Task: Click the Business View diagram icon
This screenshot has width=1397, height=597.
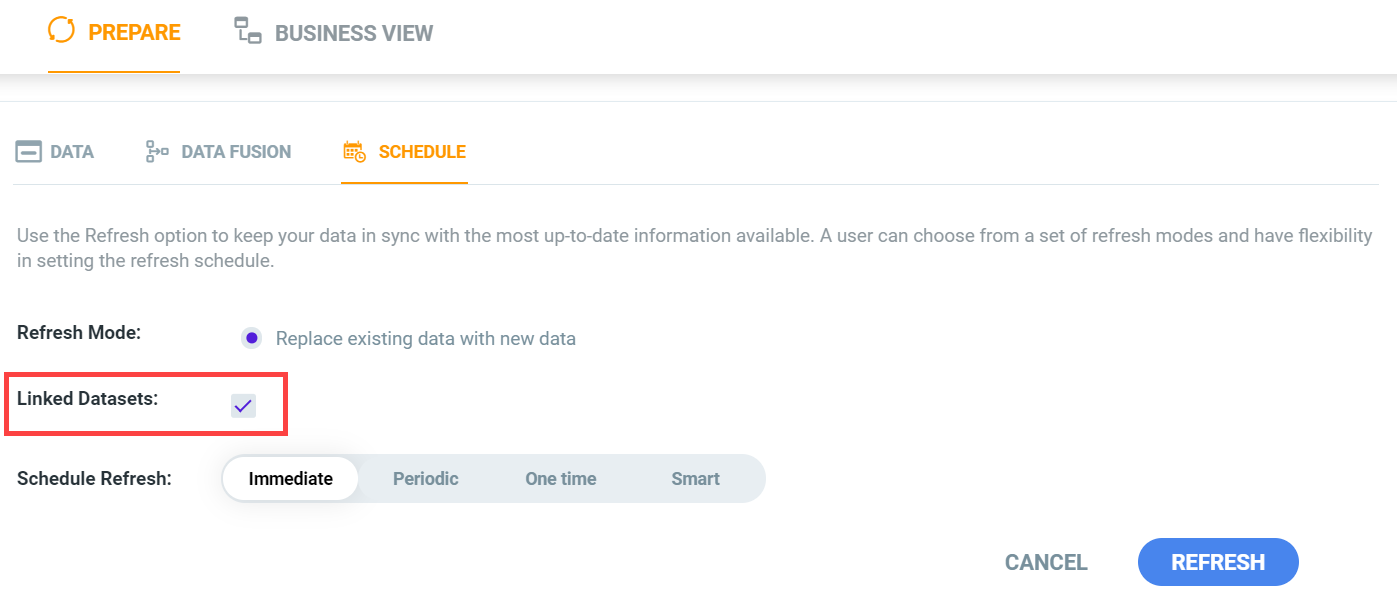Action: coord(248,31)
